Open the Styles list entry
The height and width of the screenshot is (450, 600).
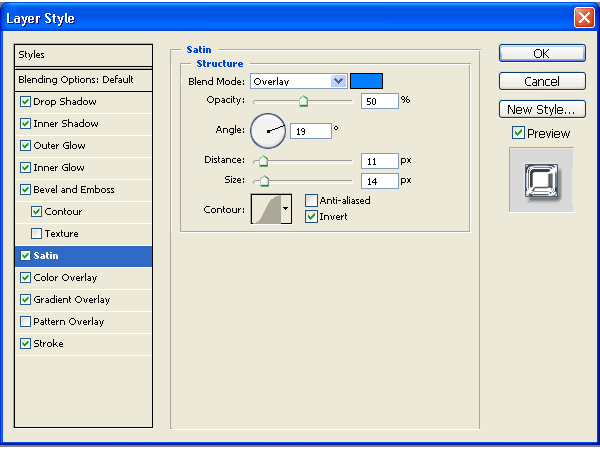click(83, 55)
